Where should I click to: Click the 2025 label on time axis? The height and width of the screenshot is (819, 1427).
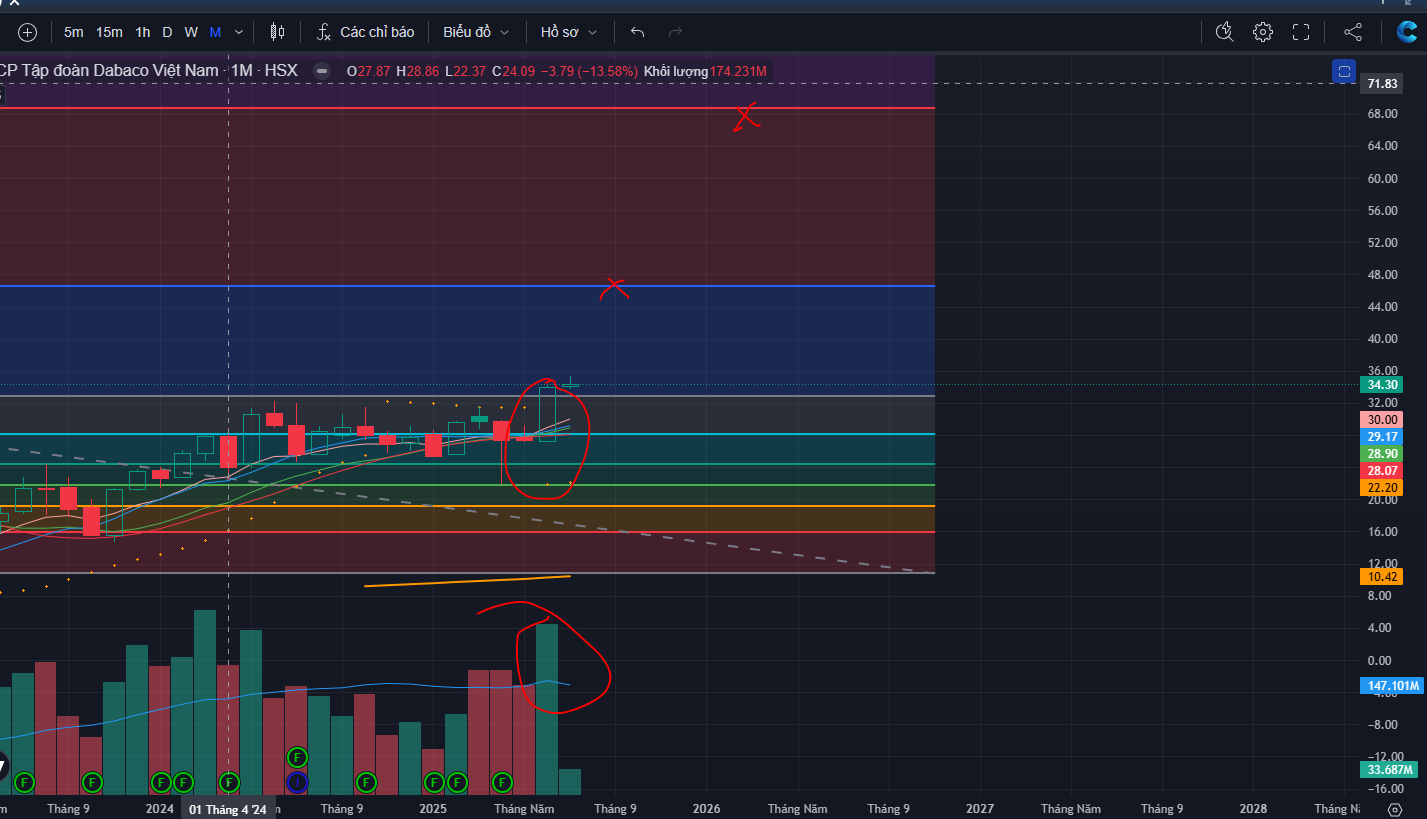click(x=433, y=809)
